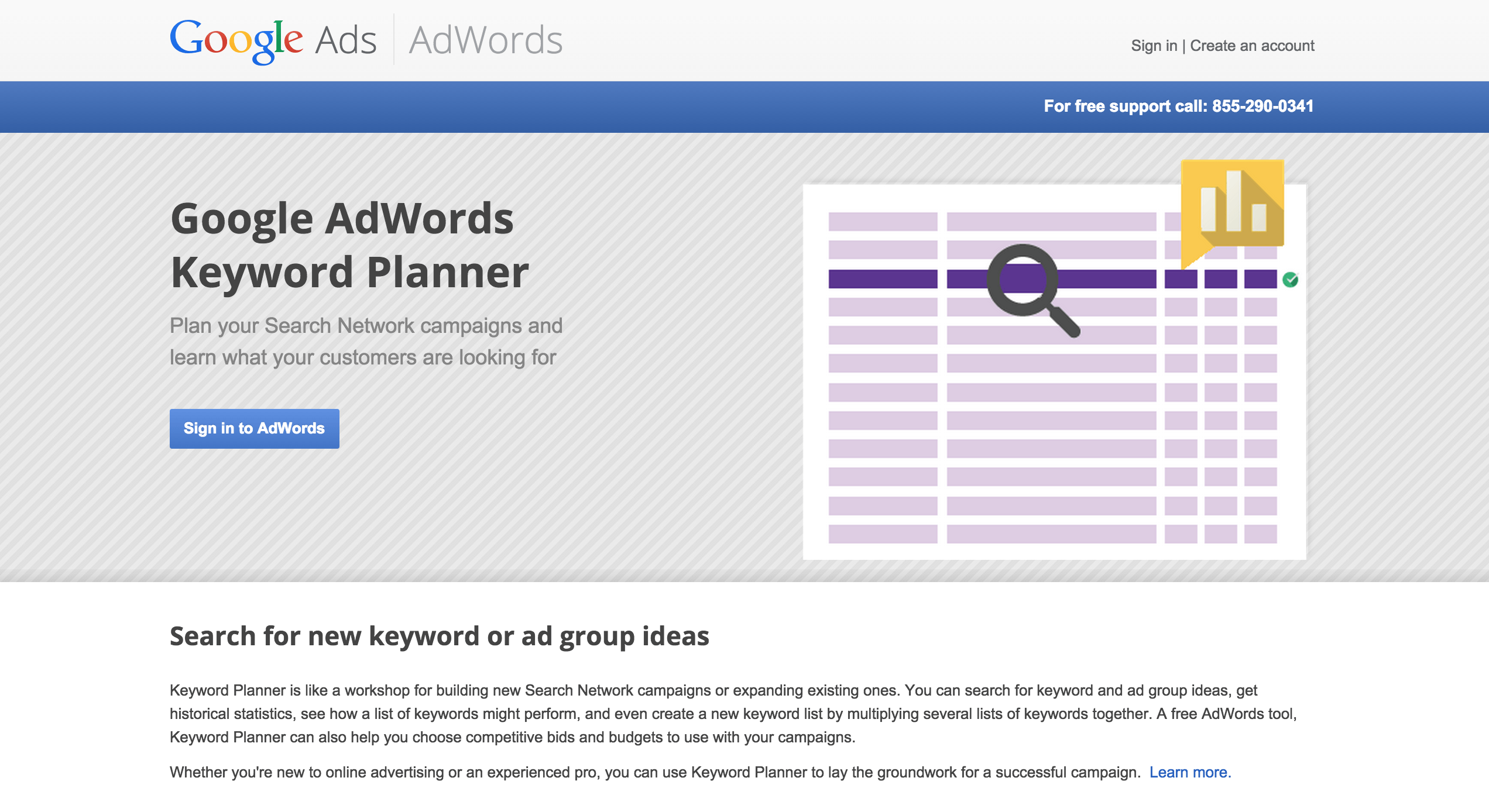Click the highlighted dark purple table row
This screenshot has width=1489, height=812.
pos(883,279)
